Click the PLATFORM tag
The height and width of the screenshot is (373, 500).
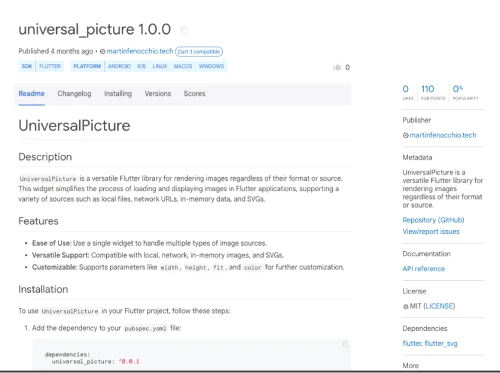[x=87, y=66]
